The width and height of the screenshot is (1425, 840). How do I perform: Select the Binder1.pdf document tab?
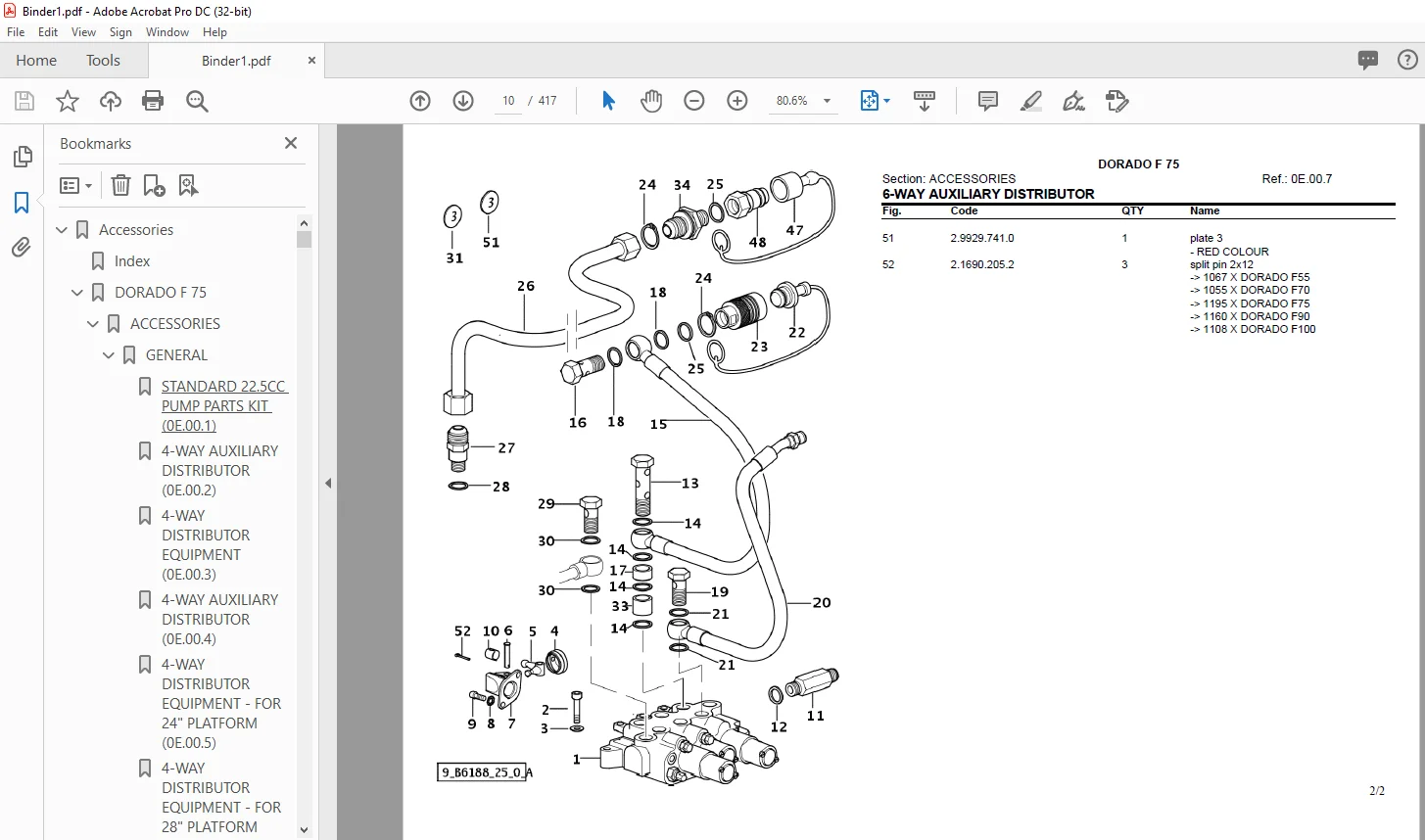[x=236, y=61]
